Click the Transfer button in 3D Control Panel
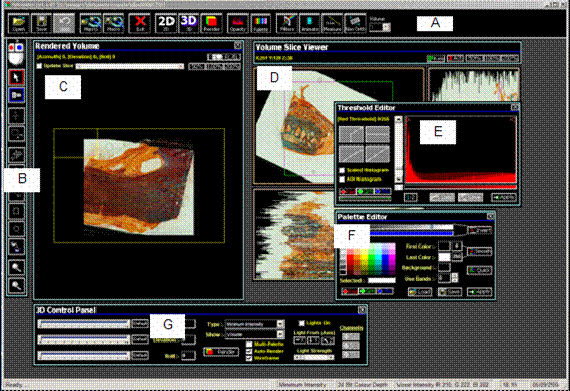The image size is (570, 391). point(221,352)
